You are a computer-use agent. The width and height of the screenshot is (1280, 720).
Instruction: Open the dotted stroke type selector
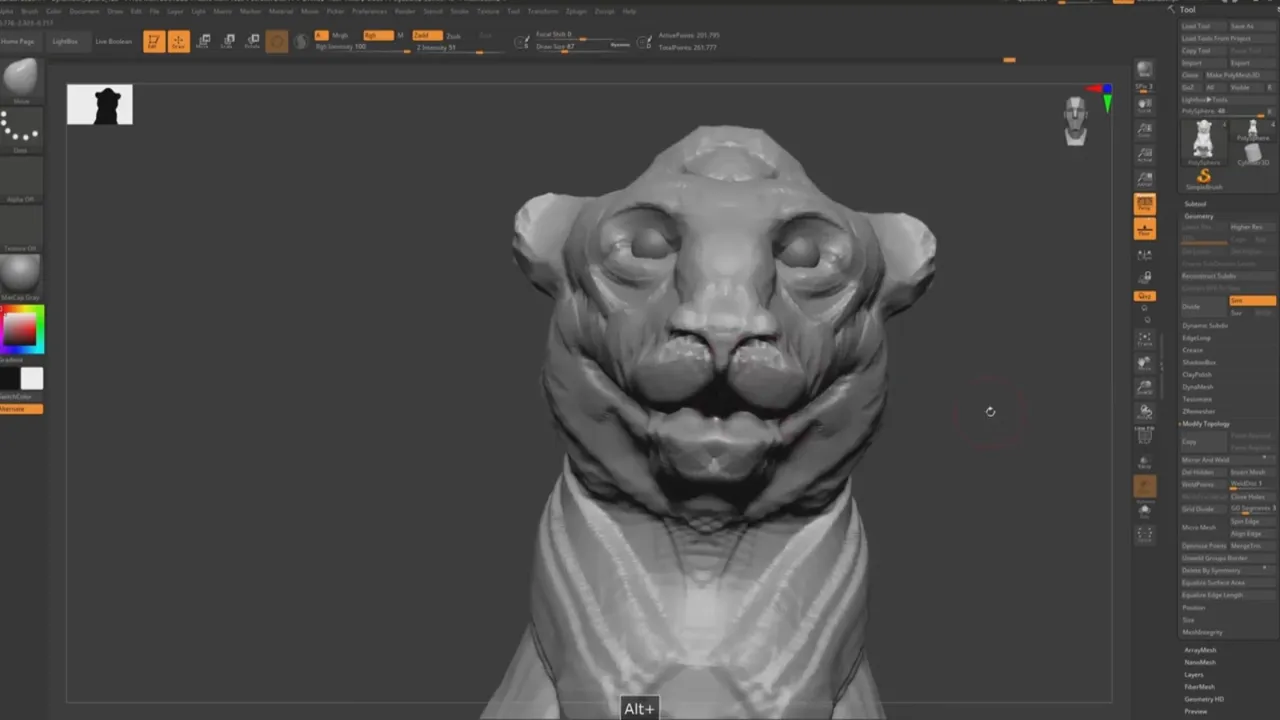(21, 130)
